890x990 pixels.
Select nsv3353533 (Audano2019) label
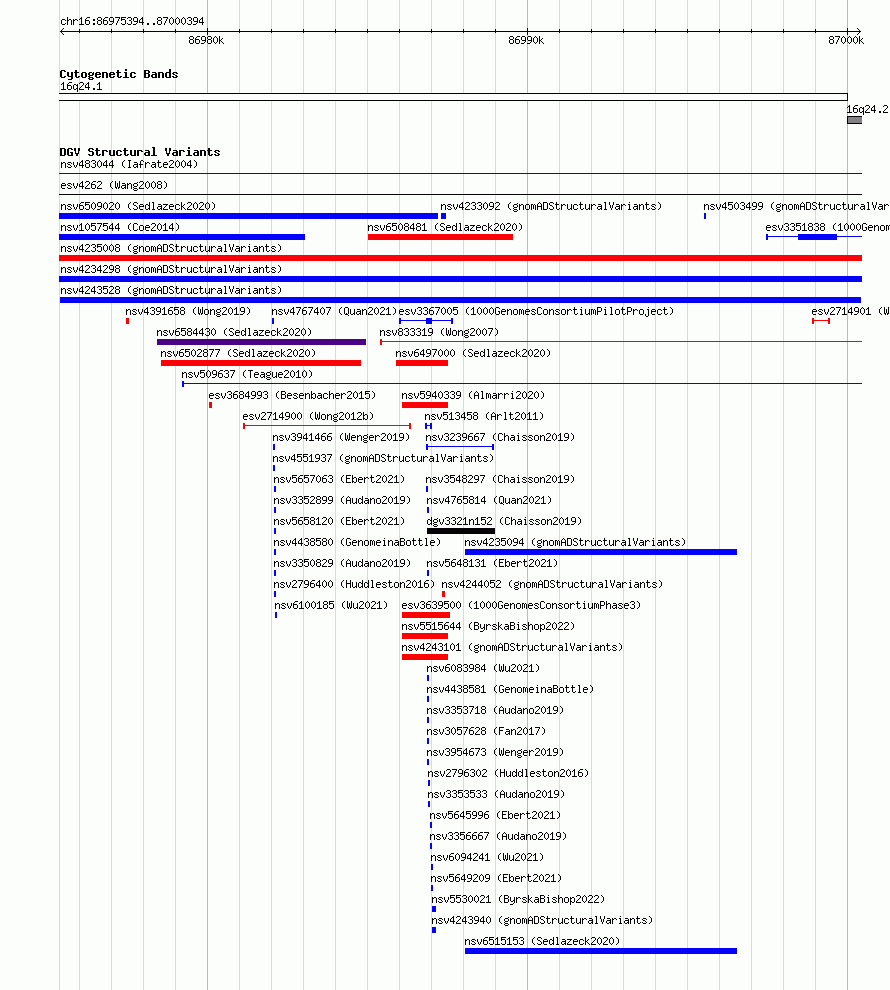[496, 794]
